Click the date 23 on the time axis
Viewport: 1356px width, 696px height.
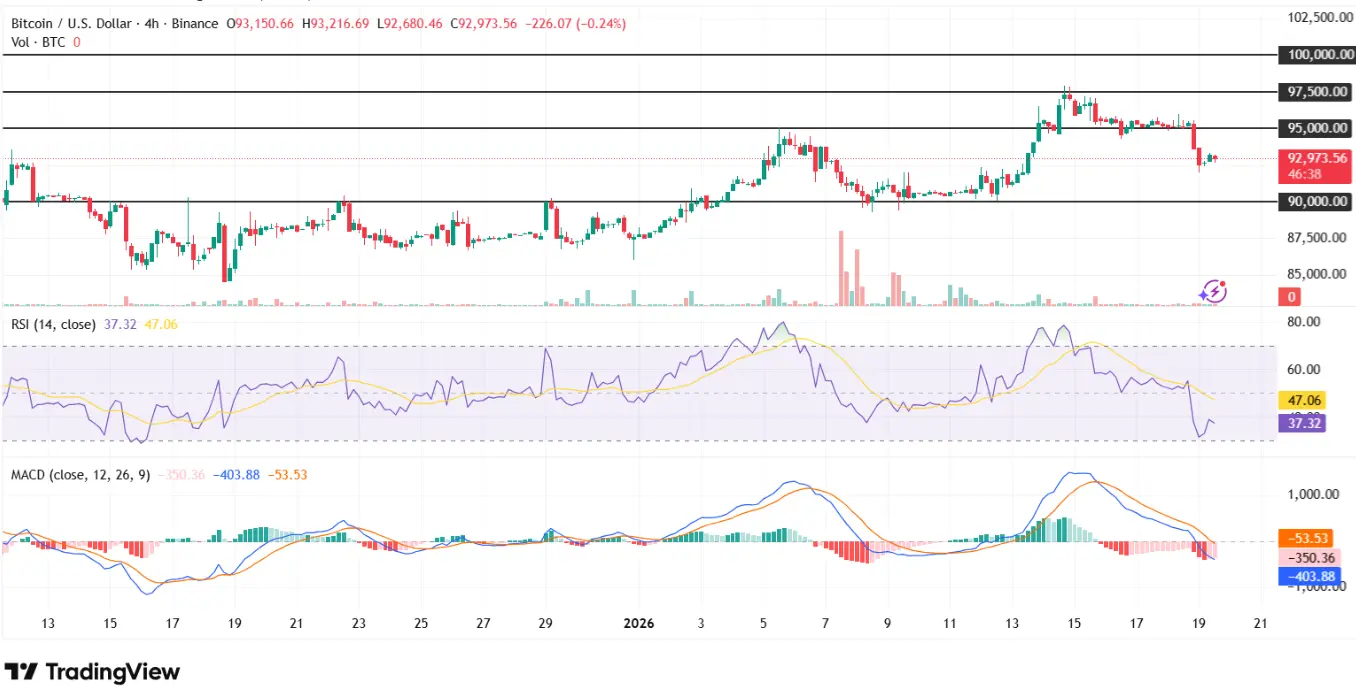point(359,624)
